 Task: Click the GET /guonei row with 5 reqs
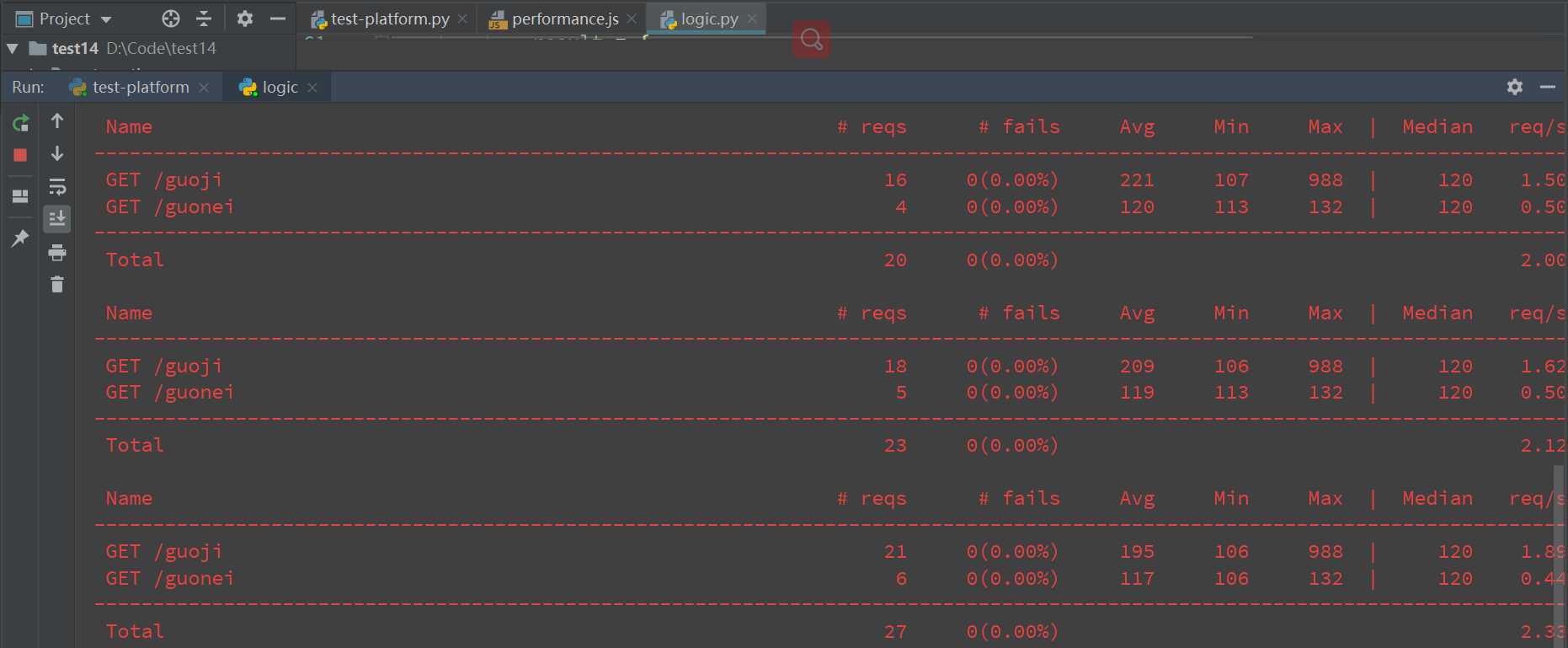pos(831,393)
